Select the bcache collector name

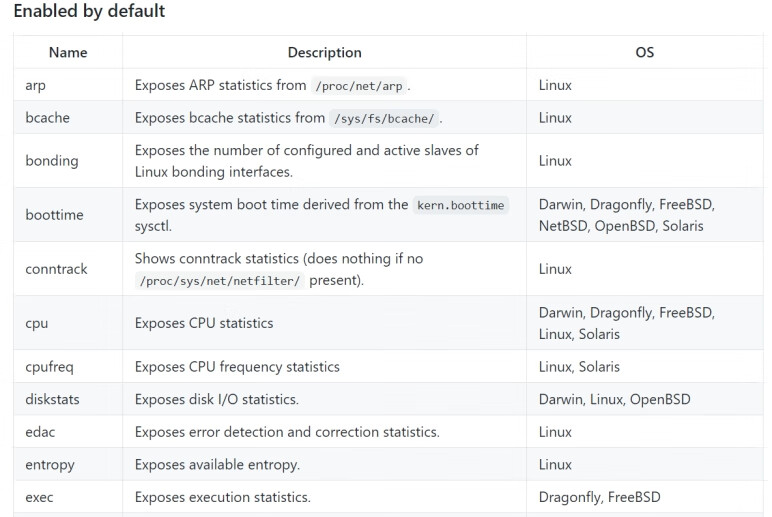point(47,118)
